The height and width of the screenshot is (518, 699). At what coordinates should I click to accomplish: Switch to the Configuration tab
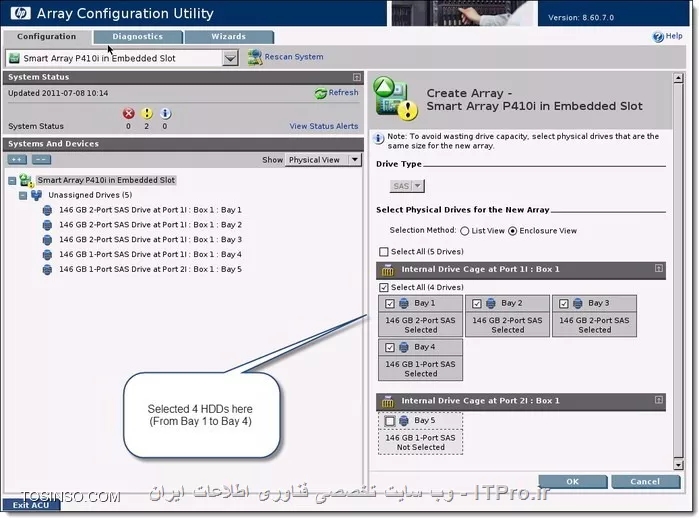point(46,37)
